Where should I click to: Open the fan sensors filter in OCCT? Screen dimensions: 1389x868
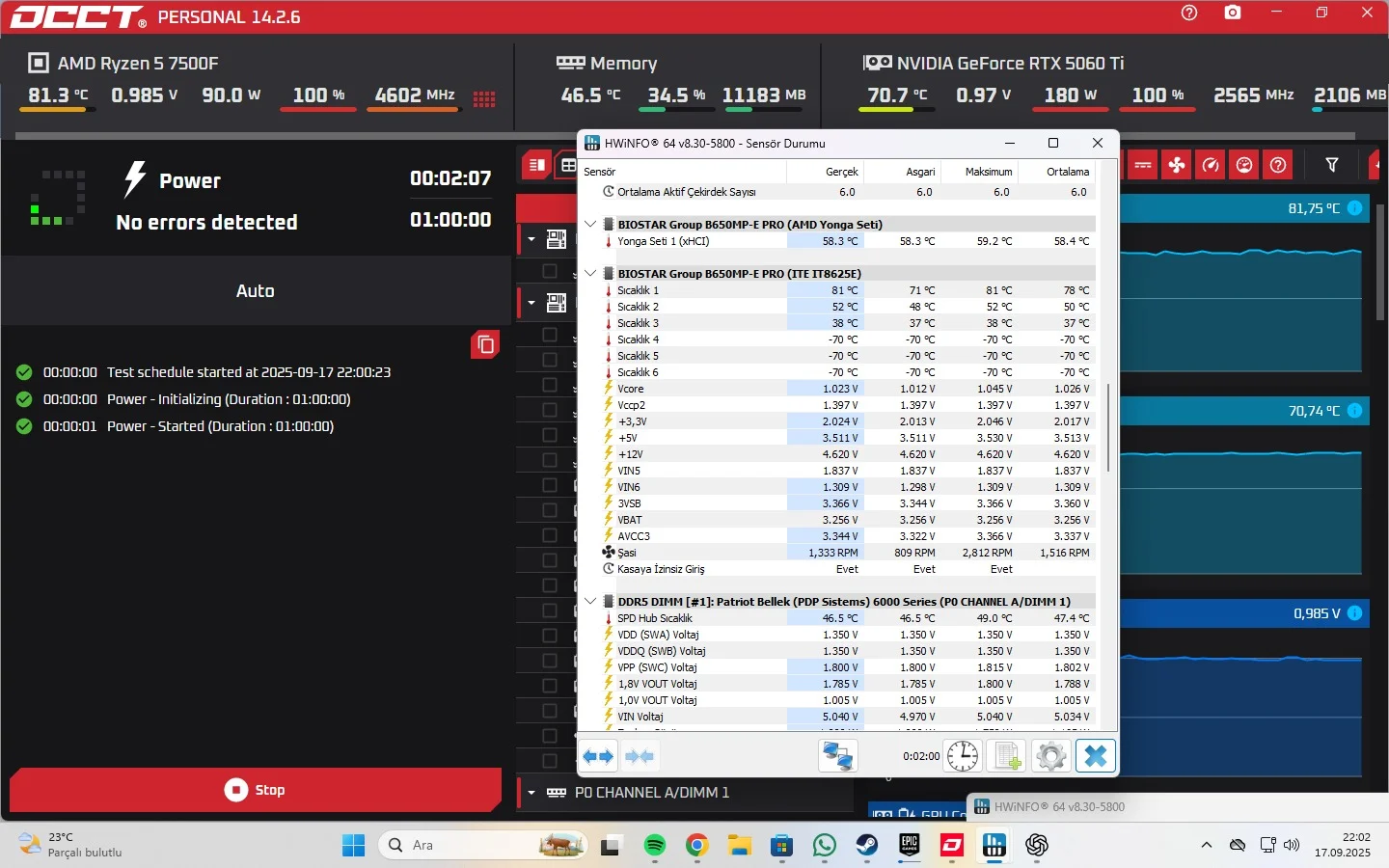pyautogui.click(x=1177, y=165)
